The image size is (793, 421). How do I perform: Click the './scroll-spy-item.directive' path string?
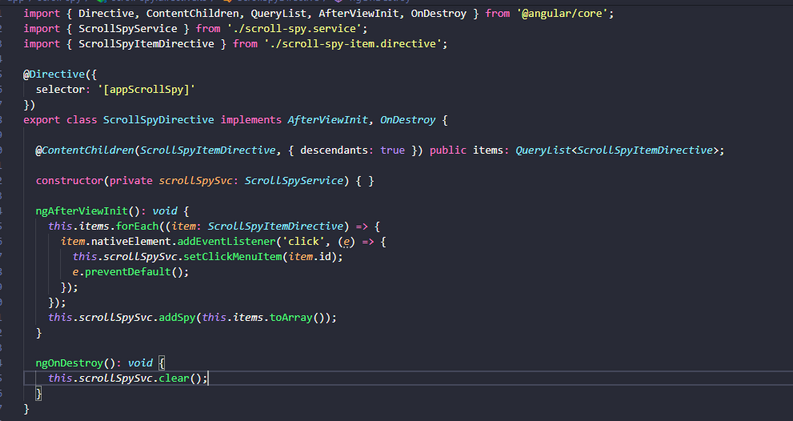point(353,44)
